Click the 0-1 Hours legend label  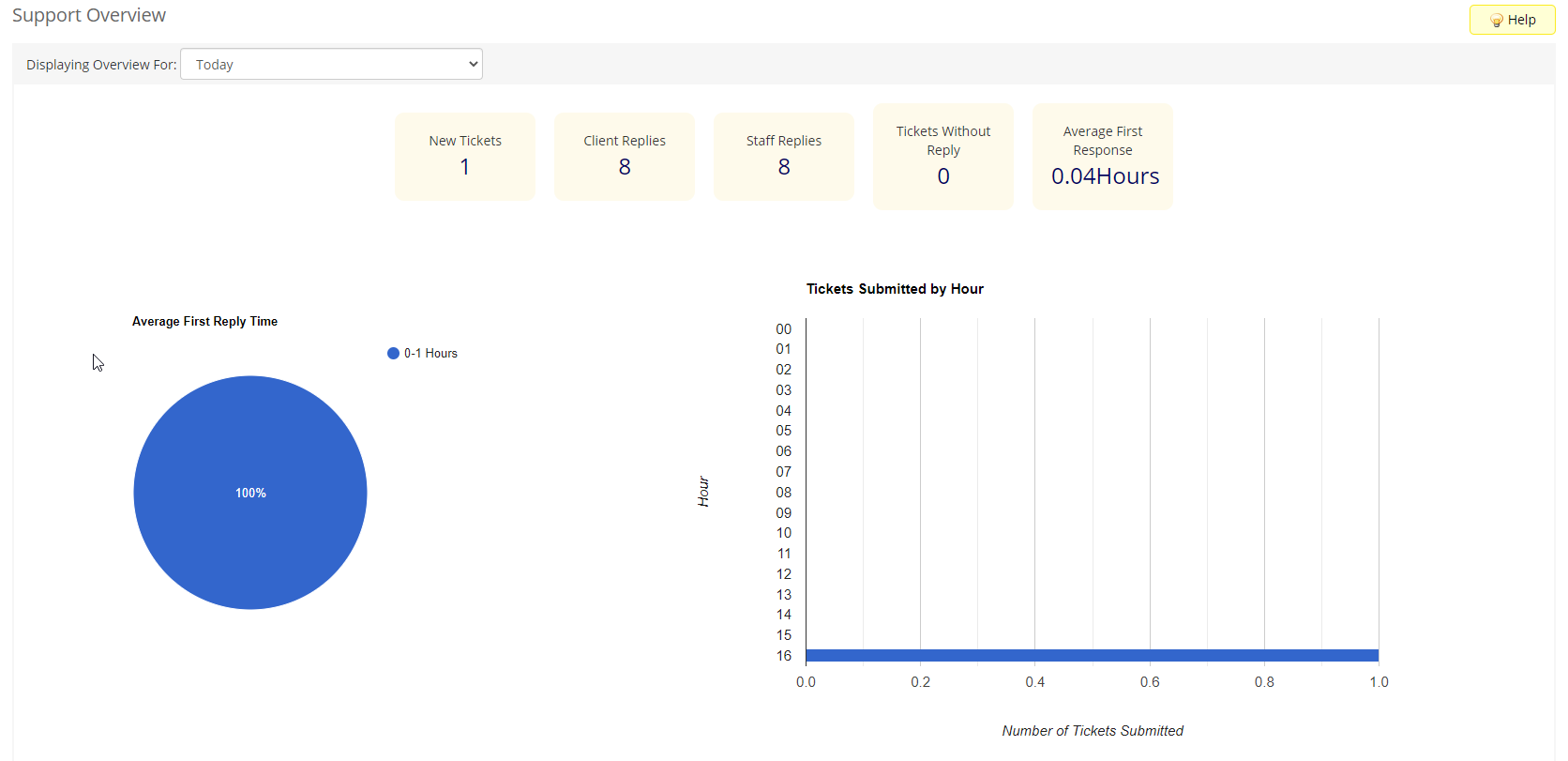coord(430,354)
